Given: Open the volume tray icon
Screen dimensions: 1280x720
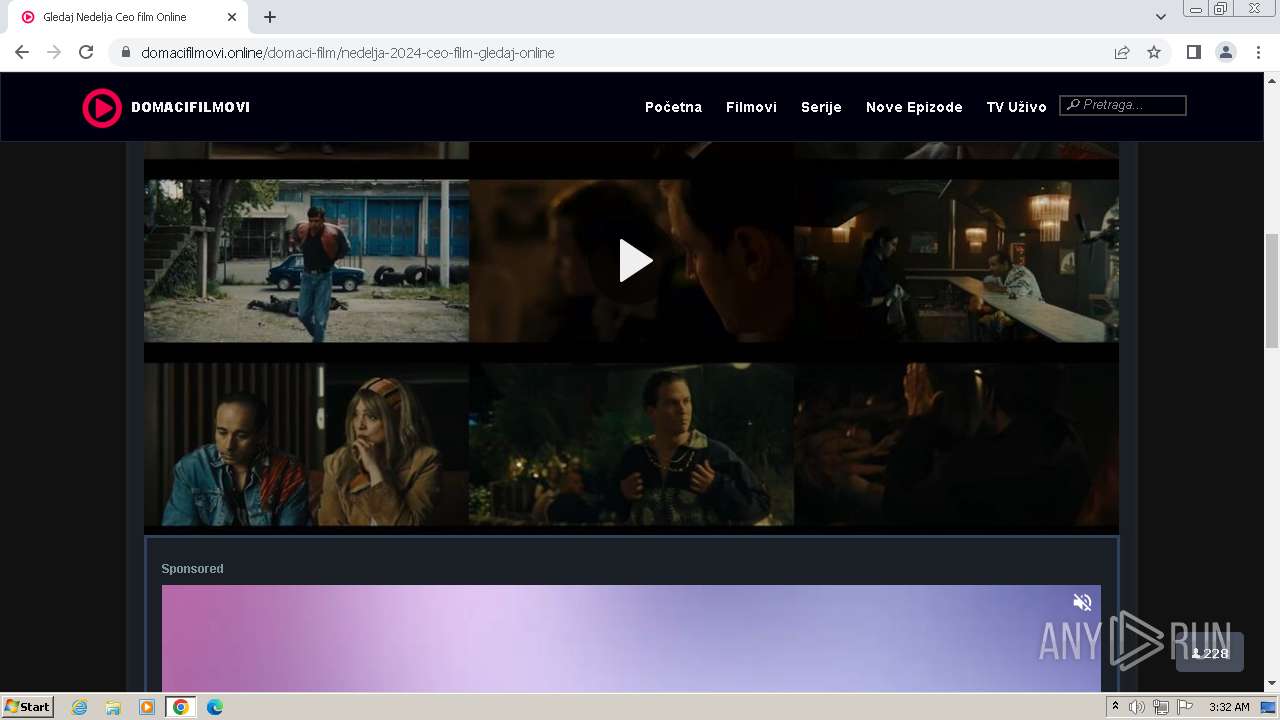Looking at the screenshot, I should (1137, 707).
